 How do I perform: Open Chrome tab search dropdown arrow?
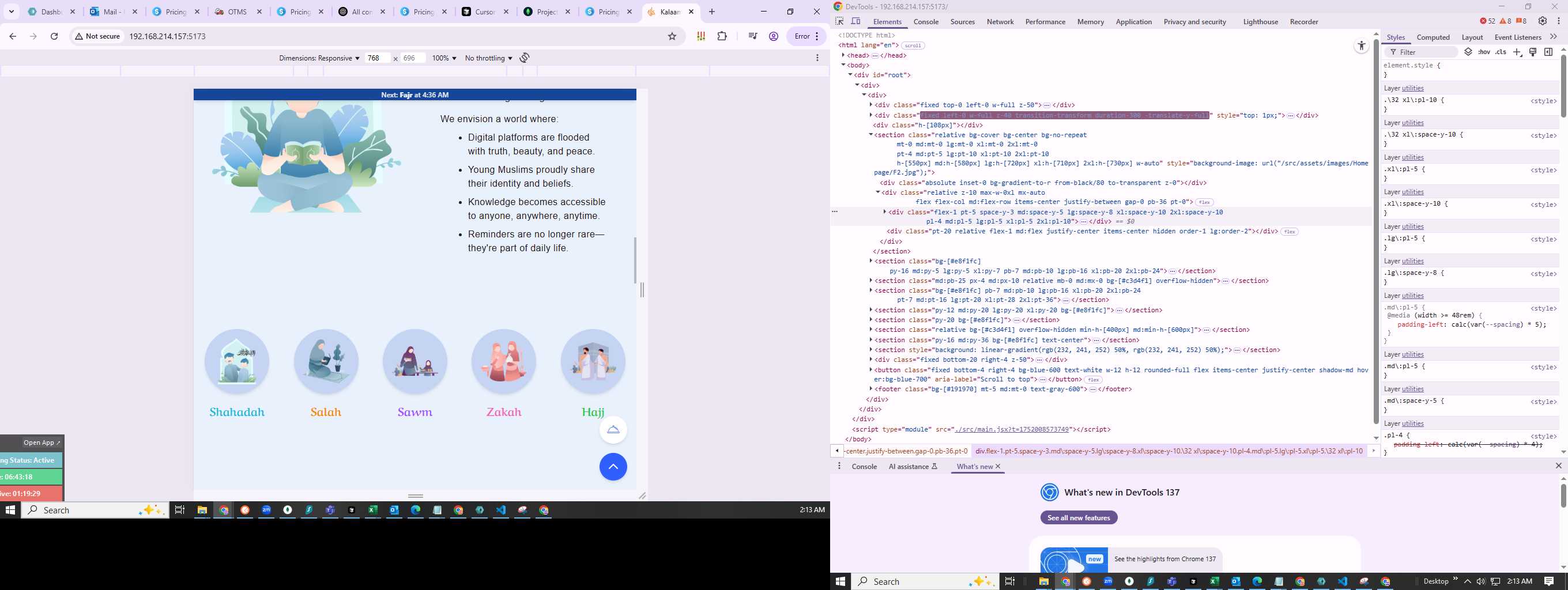[12, 12]
